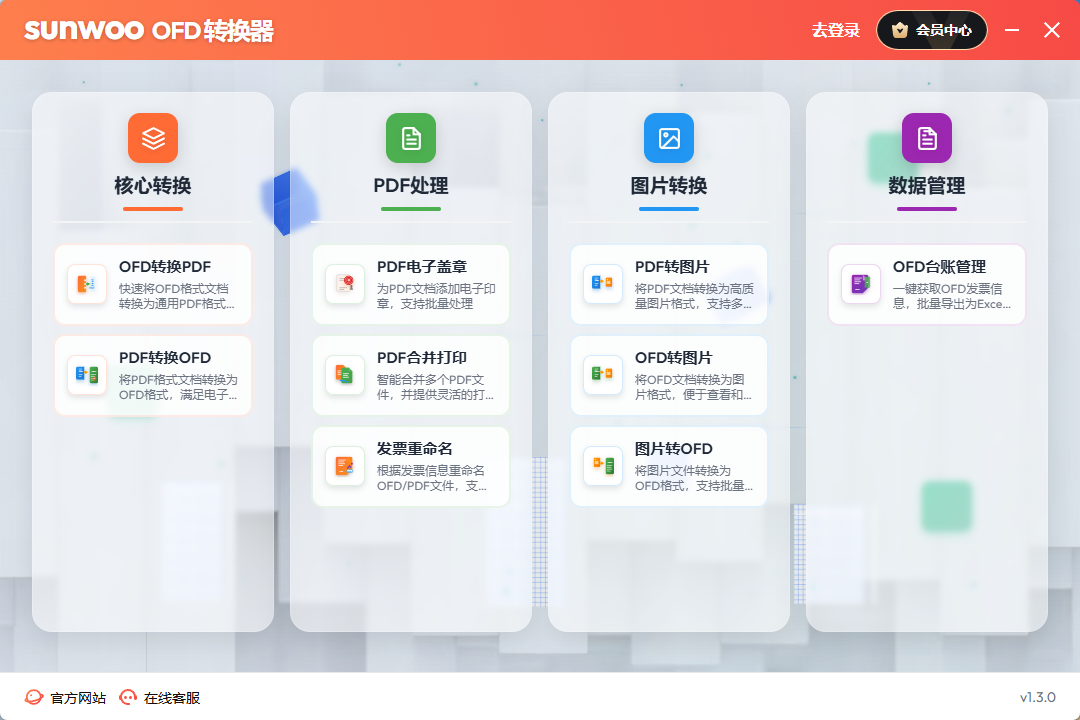Open the PDF转图片 icon
This screenshot has height=720, width=1080.
coord(603,284)
